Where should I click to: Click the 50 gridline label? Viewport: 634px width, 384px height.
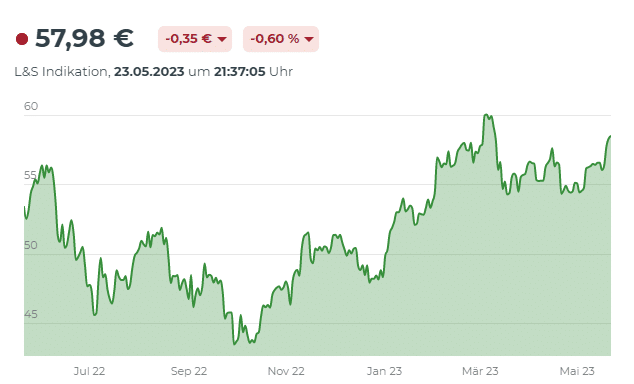pos(31,245)
